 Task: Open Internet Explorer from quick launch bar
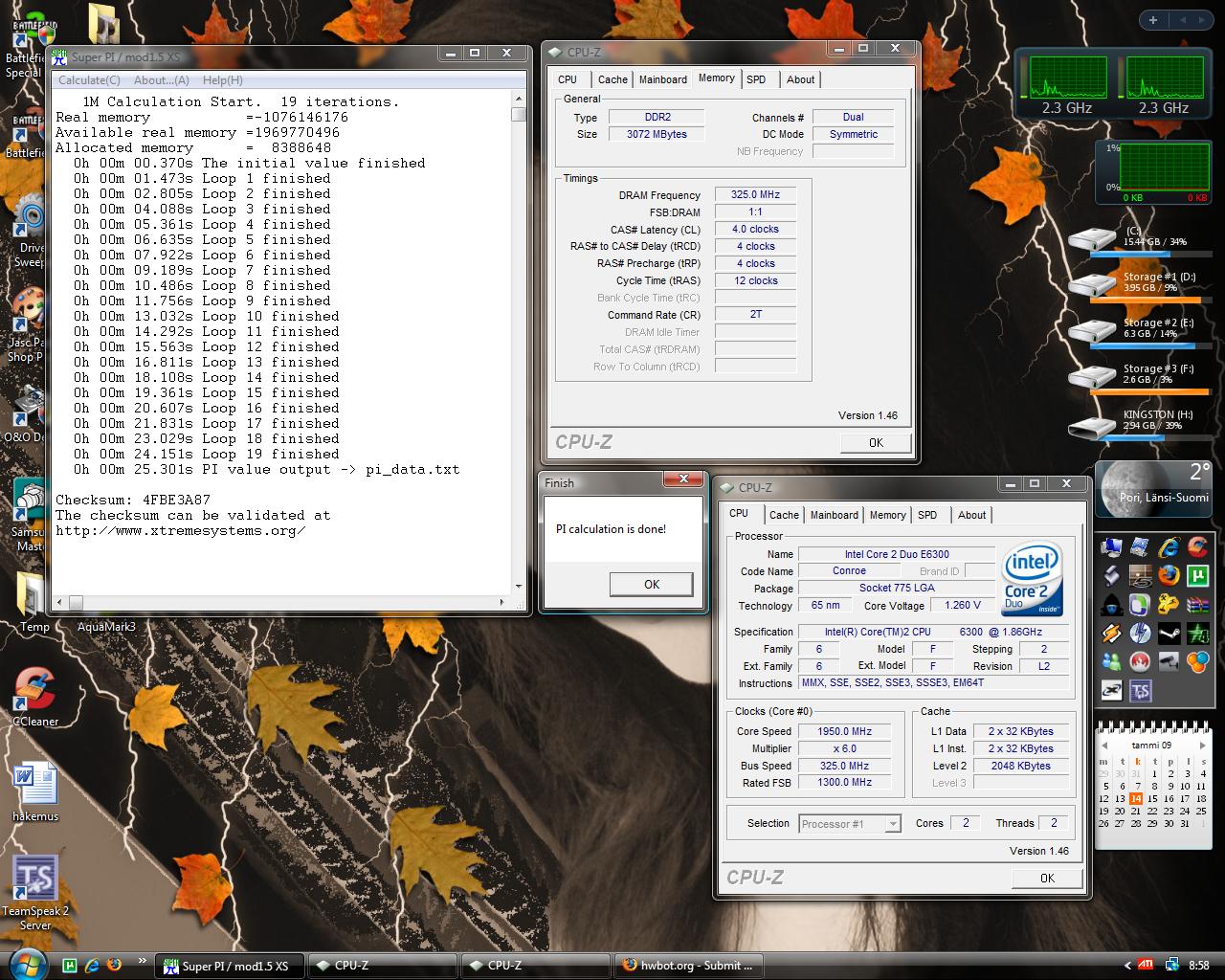click(x=93, y=965)
